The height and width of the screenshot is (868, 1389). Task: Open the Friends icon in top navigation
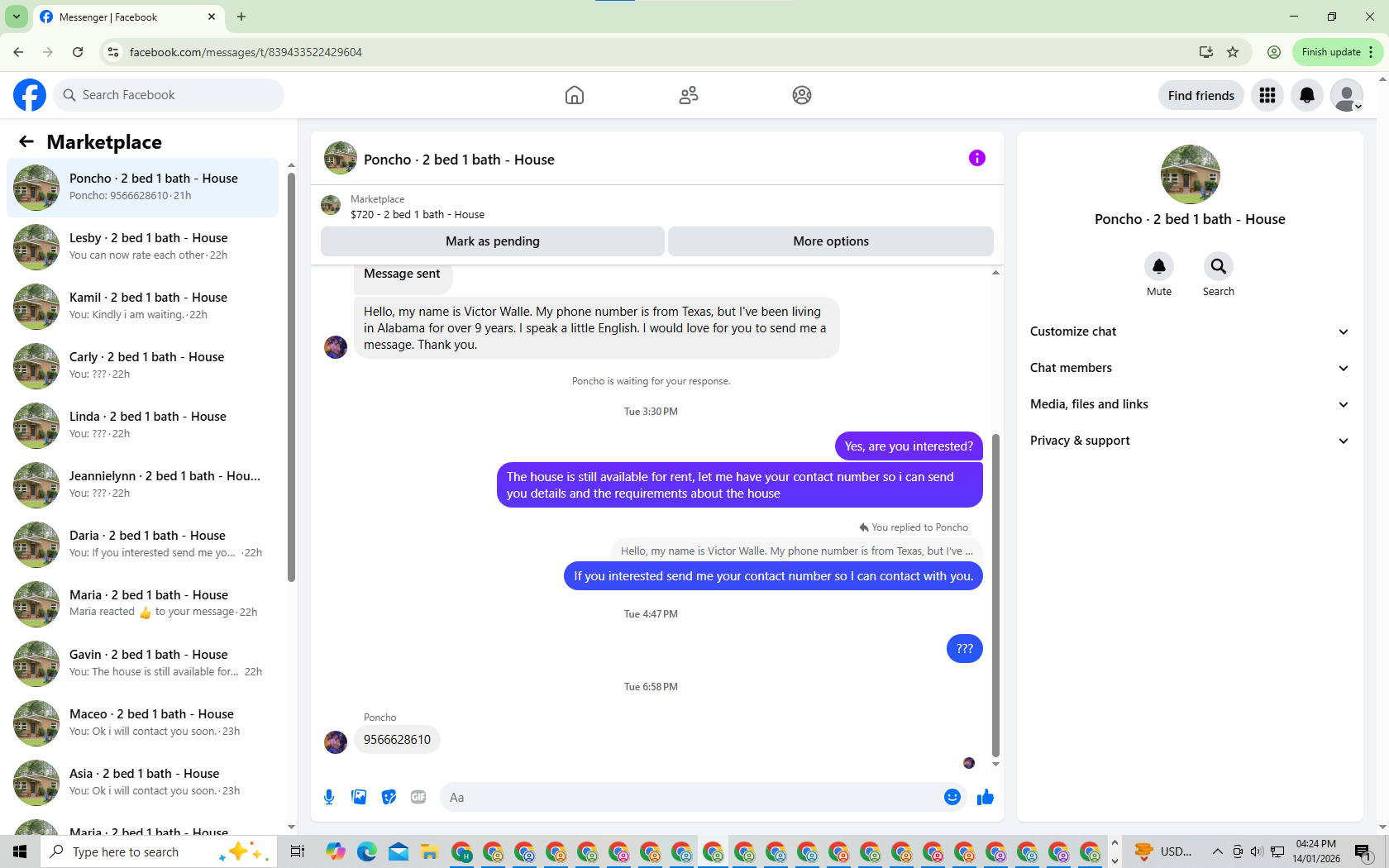point(689,95)
